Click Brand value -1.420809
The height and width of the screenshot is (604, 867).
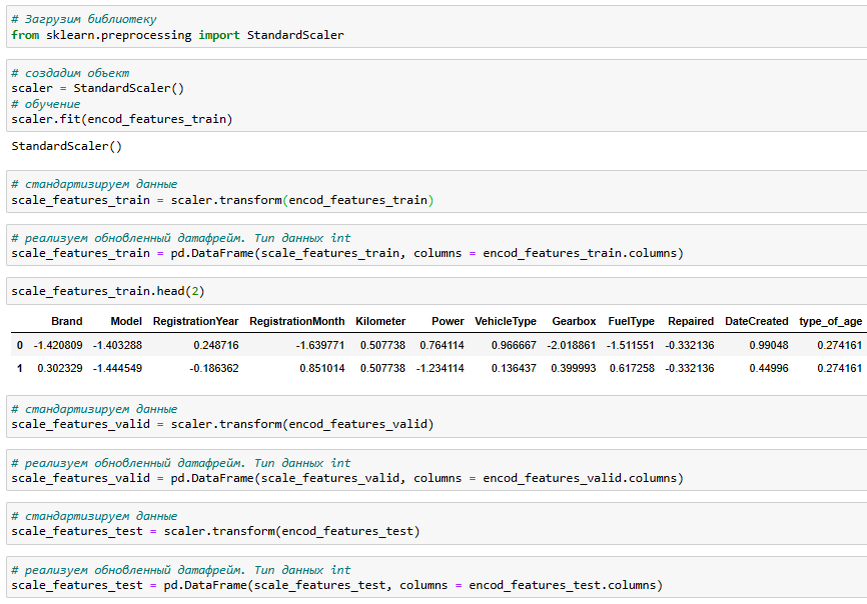click(58, 345)
